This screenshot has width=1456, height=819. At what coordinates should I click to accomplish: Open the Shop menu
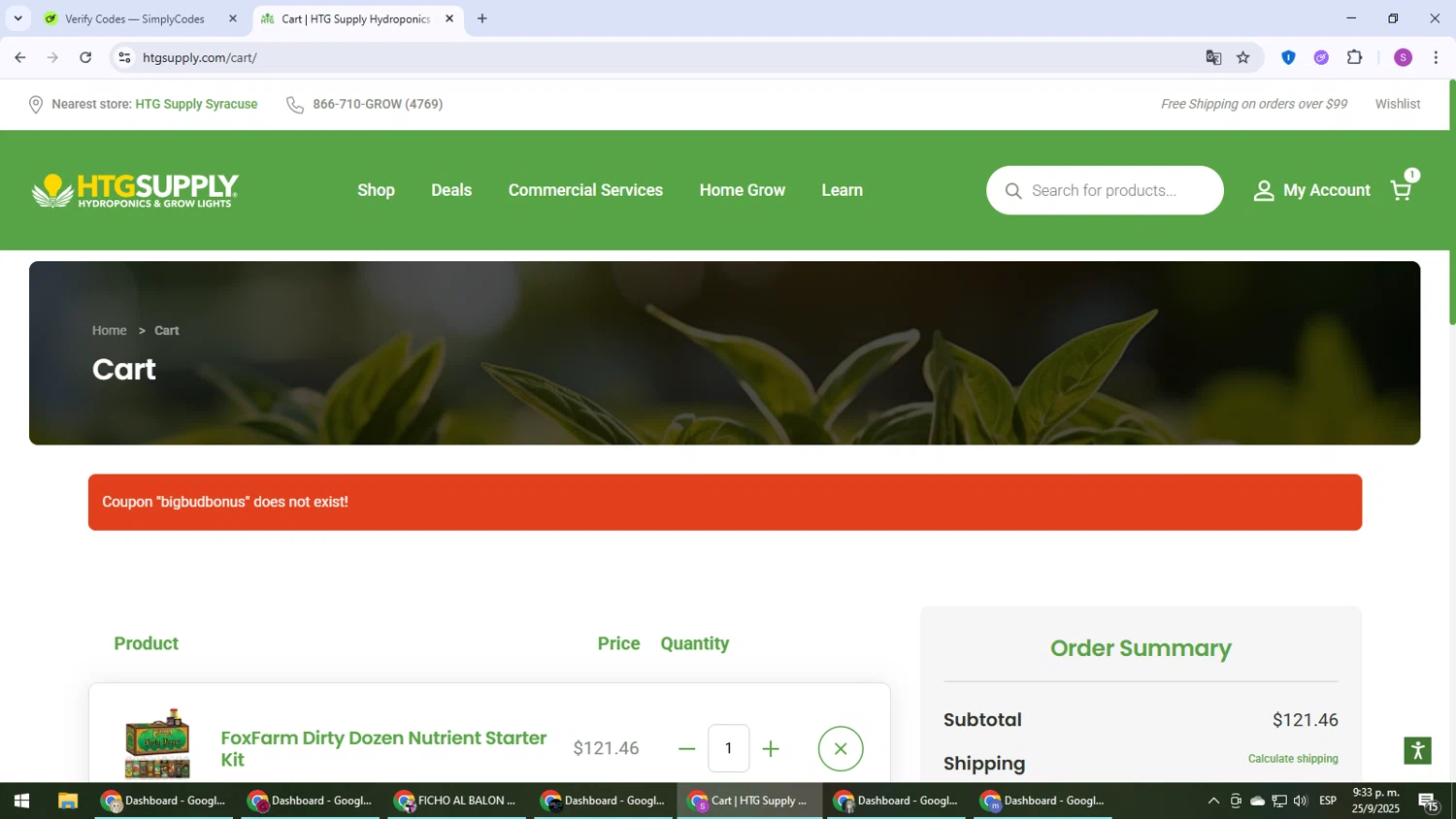pos(376,190)
